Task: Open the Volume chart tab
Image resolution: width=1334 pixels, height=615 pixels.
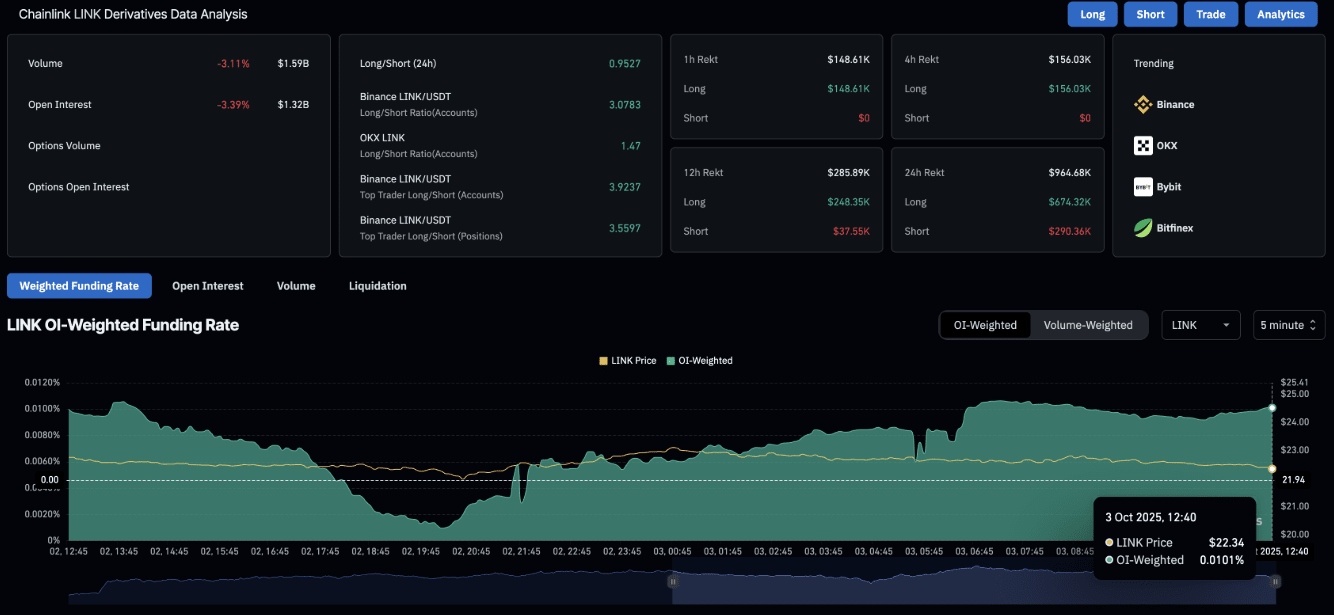Action: point(296,286)
